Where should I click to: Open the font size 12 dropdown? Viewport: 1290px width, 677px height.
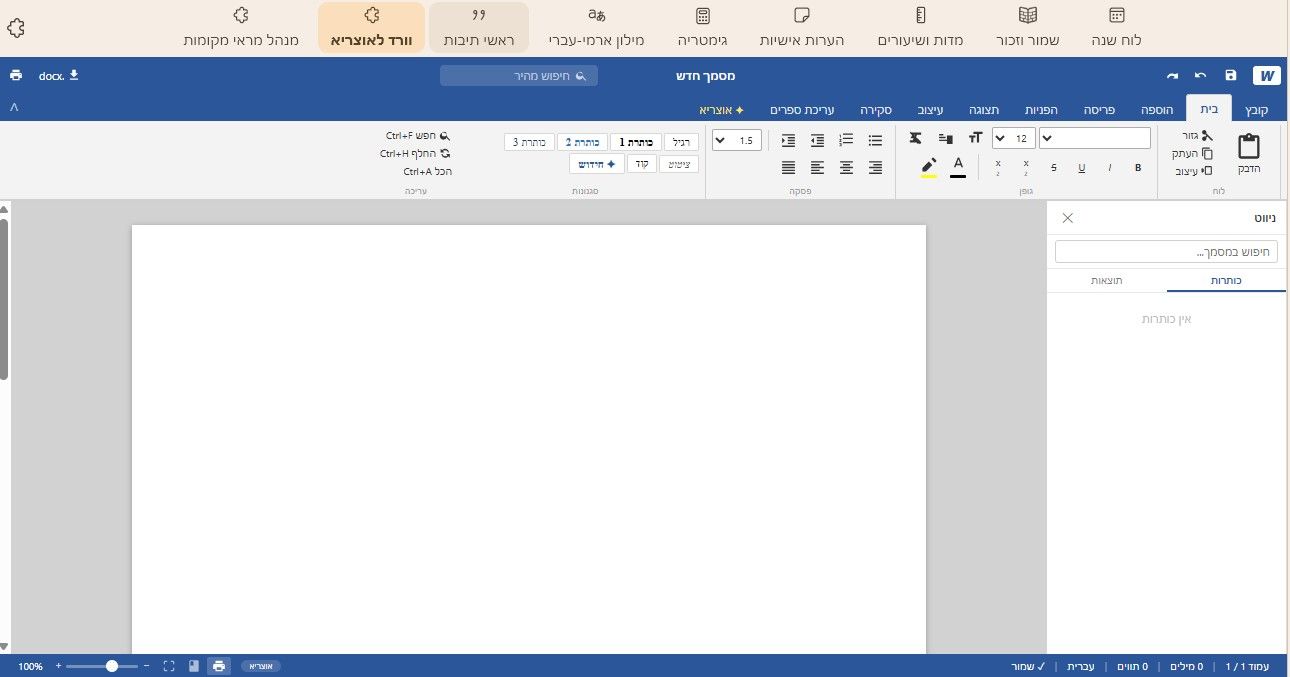point(1014,138)
